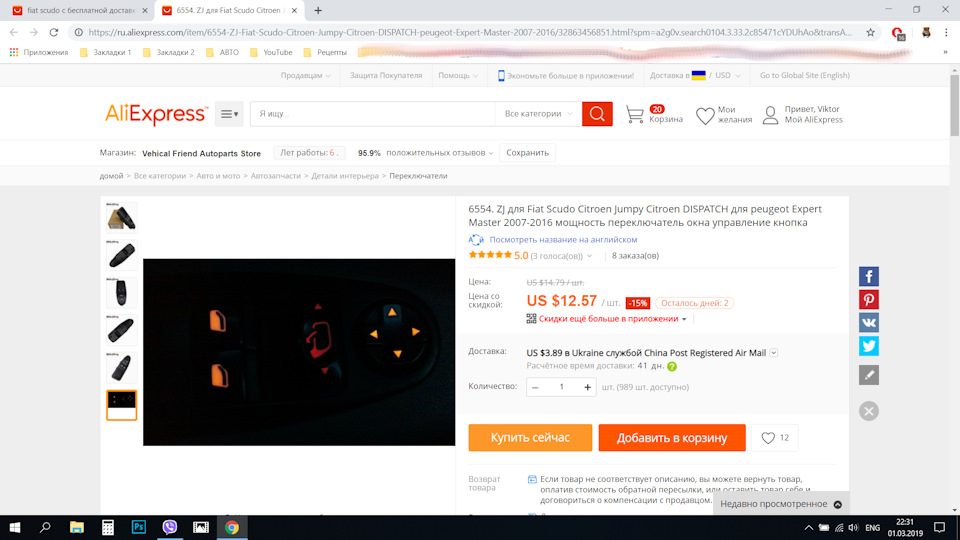This screenshot has height=540, width=960.
Task: Expand the Помощь dropdown
Action: pos(457,75)
